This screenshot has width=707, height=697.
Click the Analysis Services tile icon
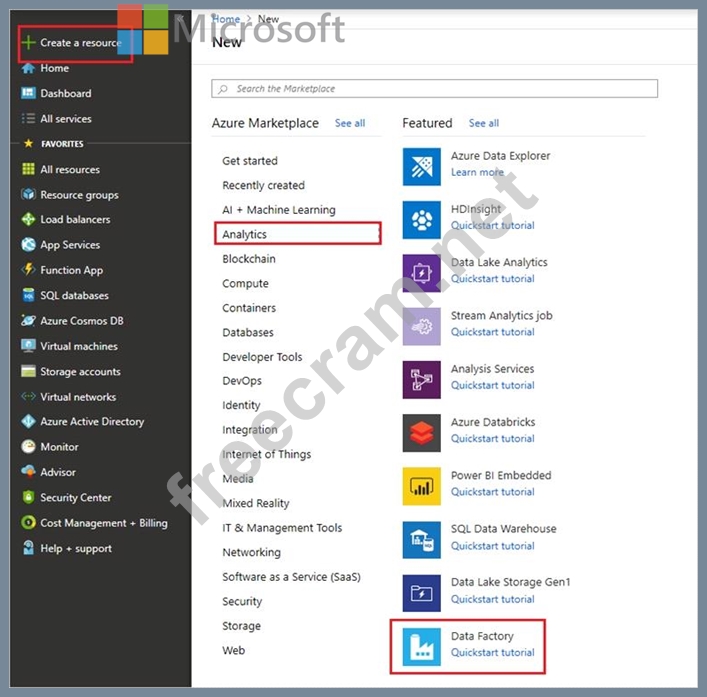click(x=422, y=380)
